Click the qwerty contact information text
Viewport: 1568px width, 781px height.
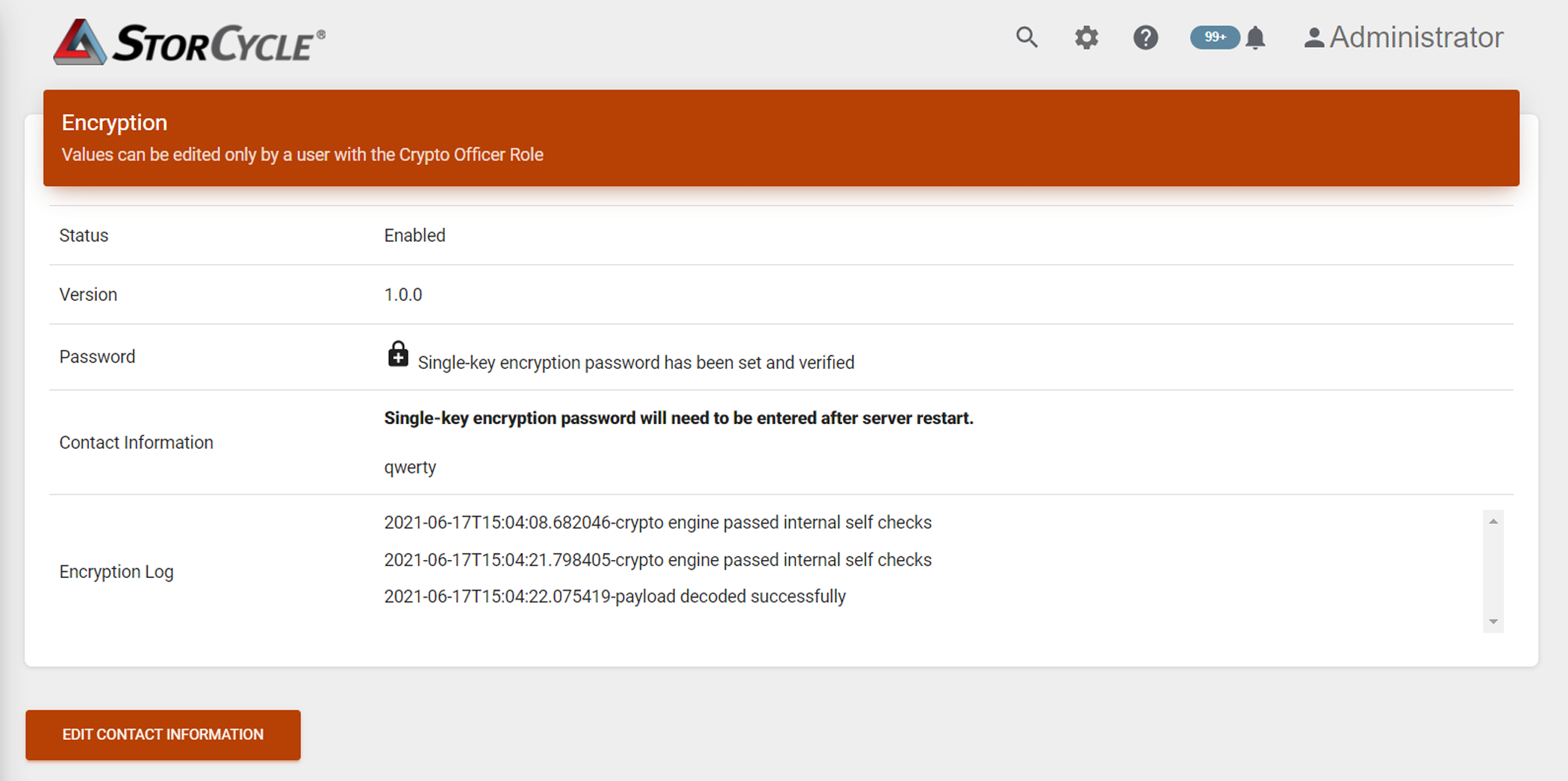(409, 467)
